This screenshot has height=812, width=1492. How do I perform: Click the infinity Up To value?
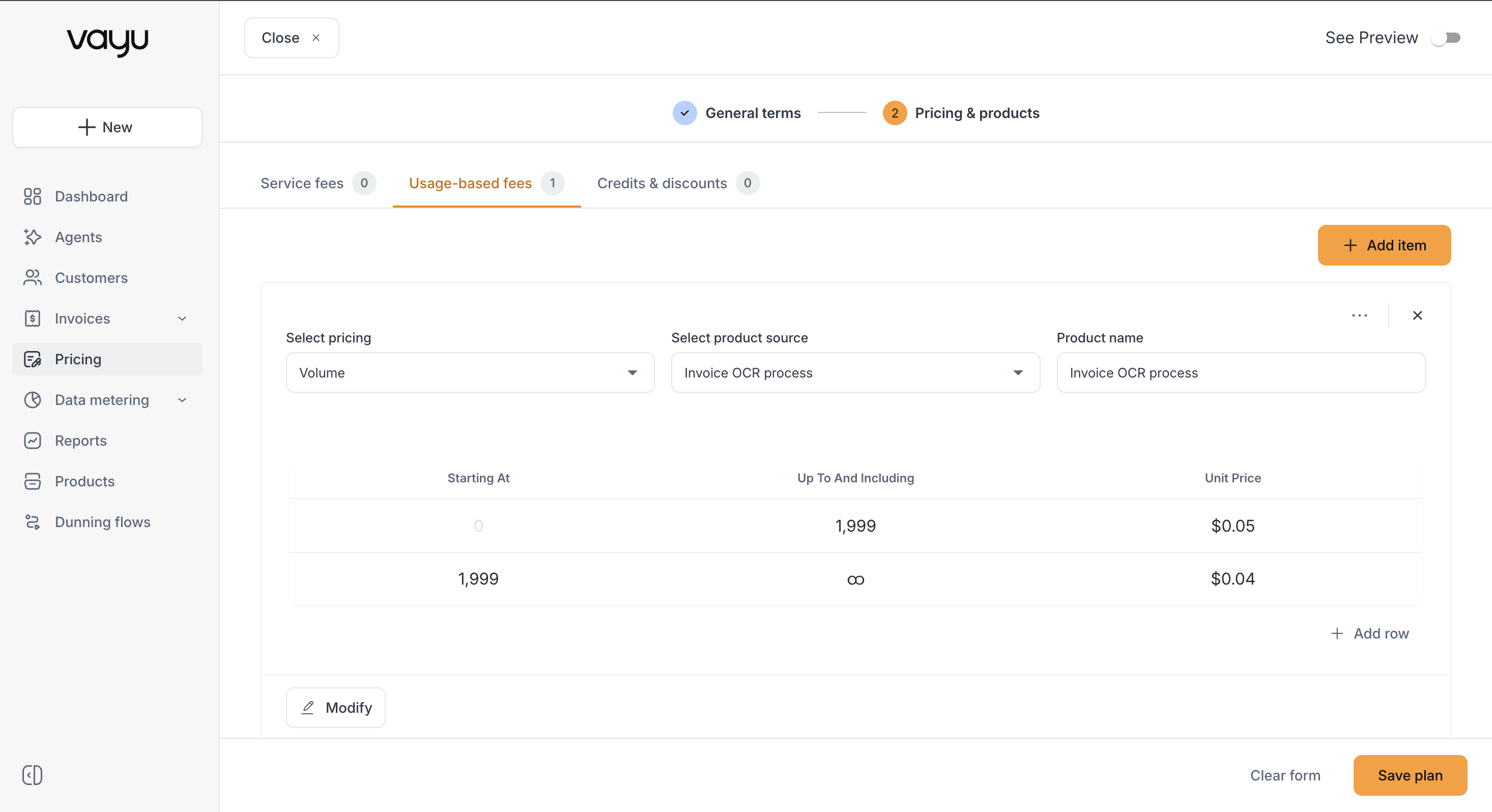tap(855, 580)
